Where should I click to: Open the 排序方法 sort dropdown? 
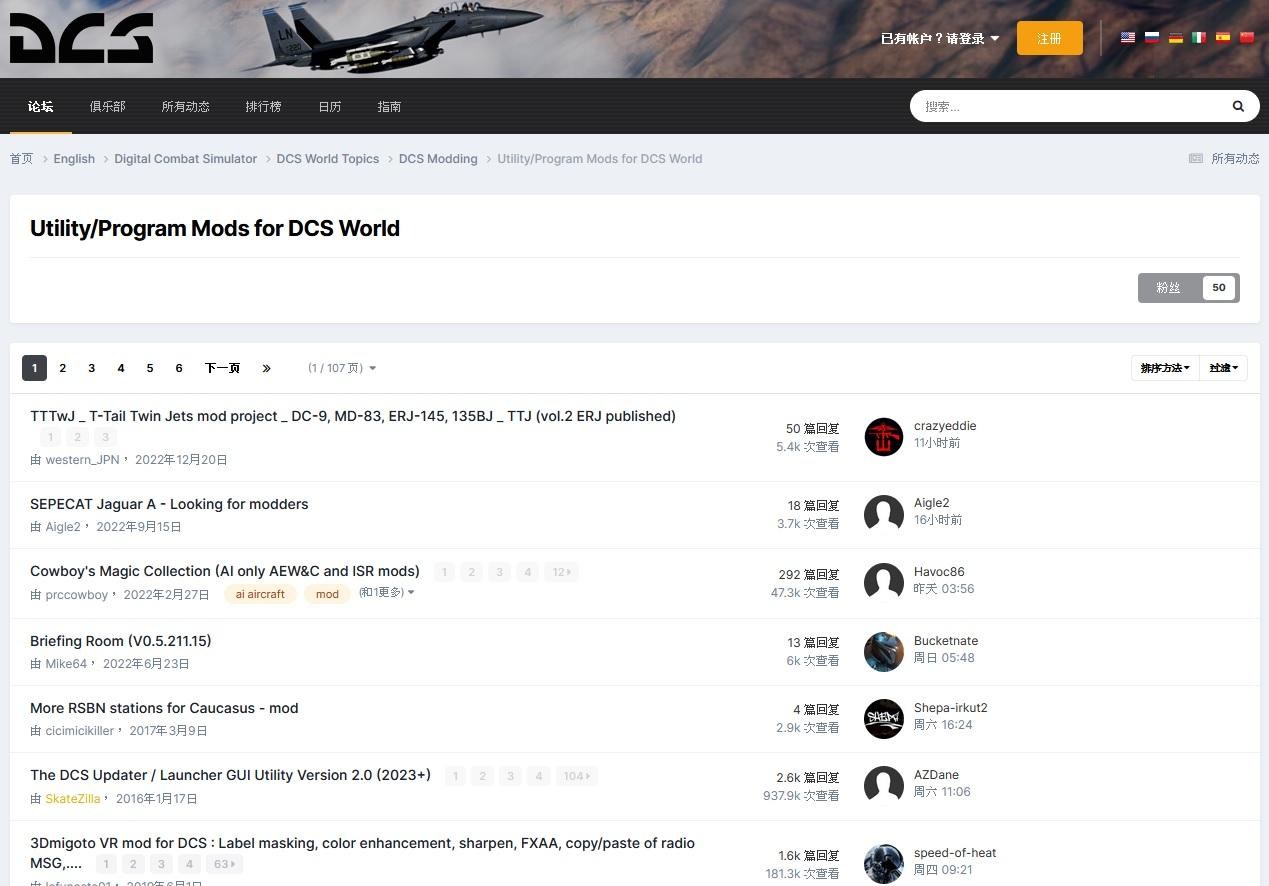pos(1166,368)
